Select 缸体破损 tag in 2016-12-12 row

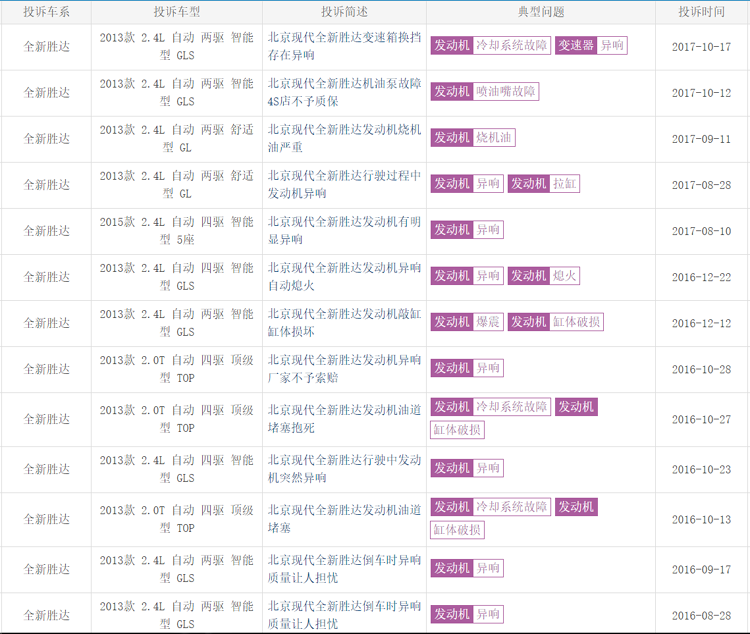(556, 322)
